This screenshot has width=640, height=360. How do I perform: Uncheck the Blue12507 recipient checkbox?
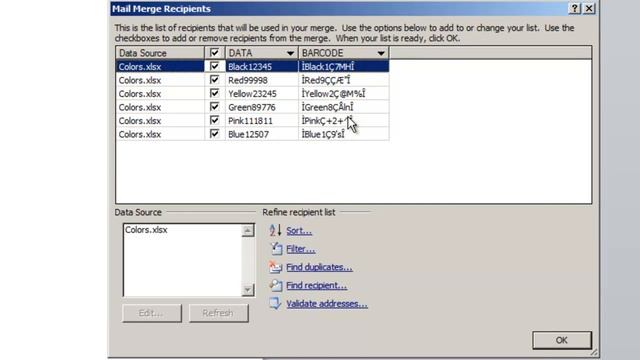point(214,133)
